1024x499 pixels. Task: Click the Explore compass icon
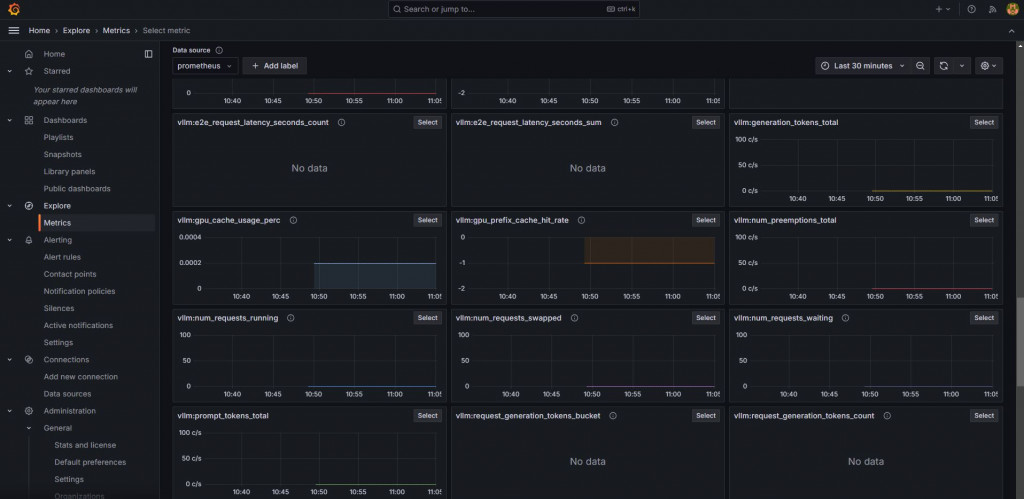tap(29, 206)
